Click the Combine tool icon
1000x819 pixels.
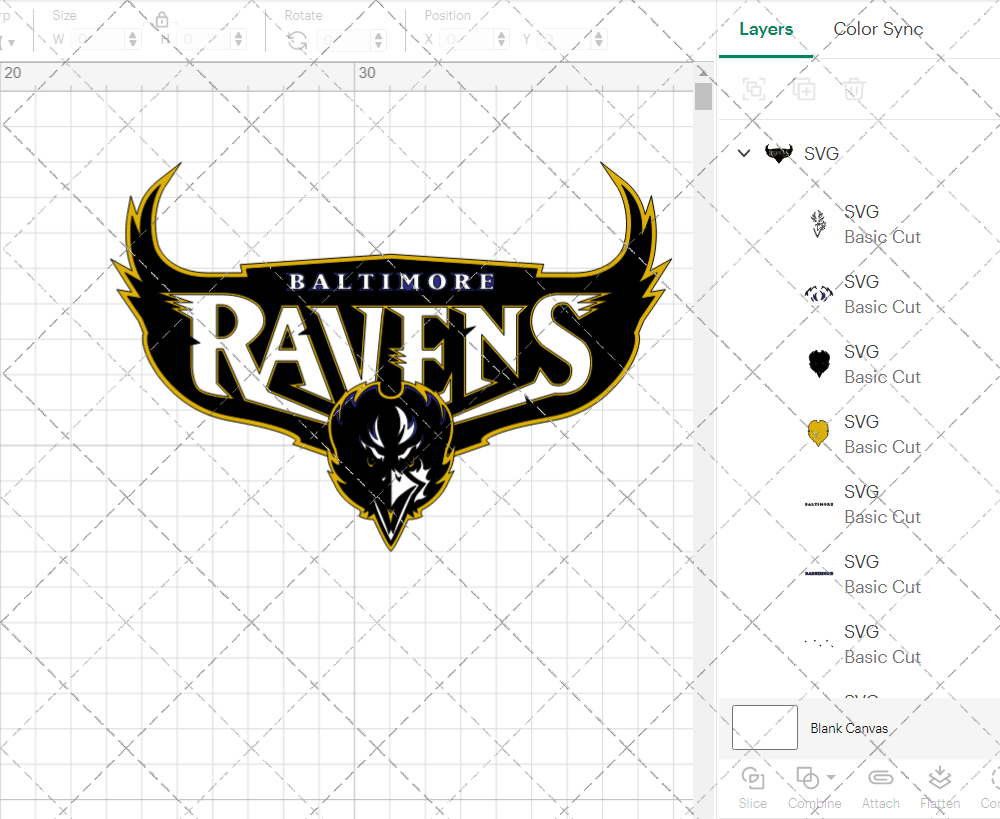tap(808, 778)
